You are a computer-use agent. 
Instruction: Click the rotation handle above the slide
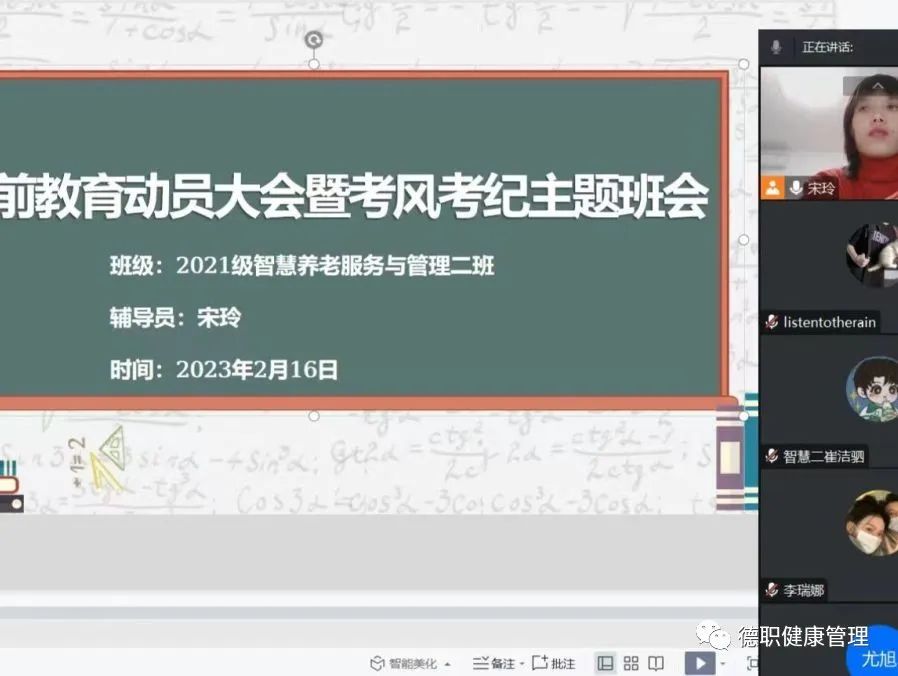pyautogui.click(x=313, y=40)
